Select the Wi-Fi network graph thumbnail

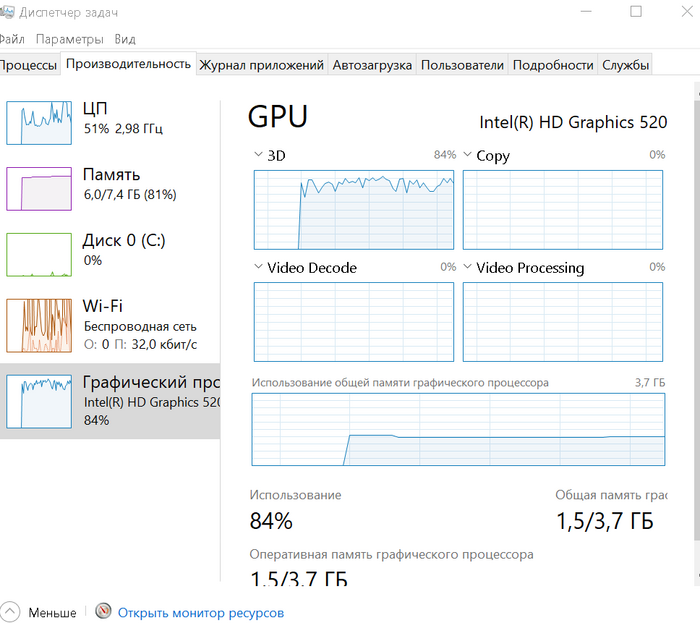(x=39, y=325)
